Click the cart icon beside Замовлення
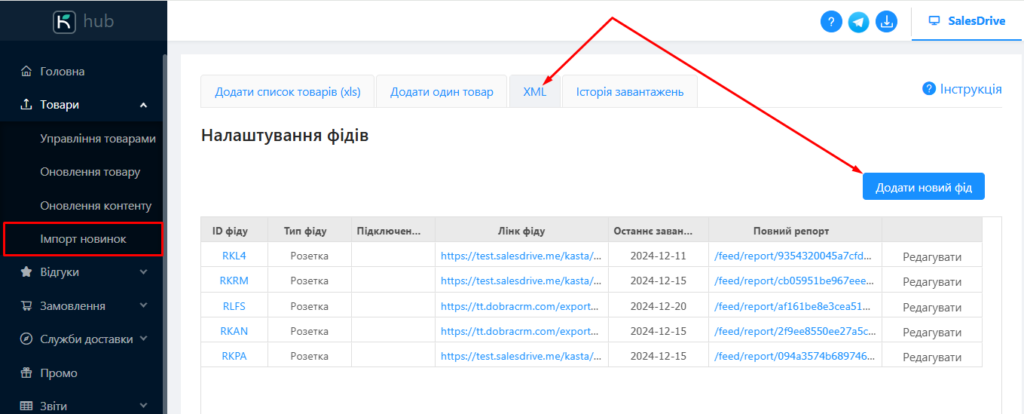 [x=25, y=306]
